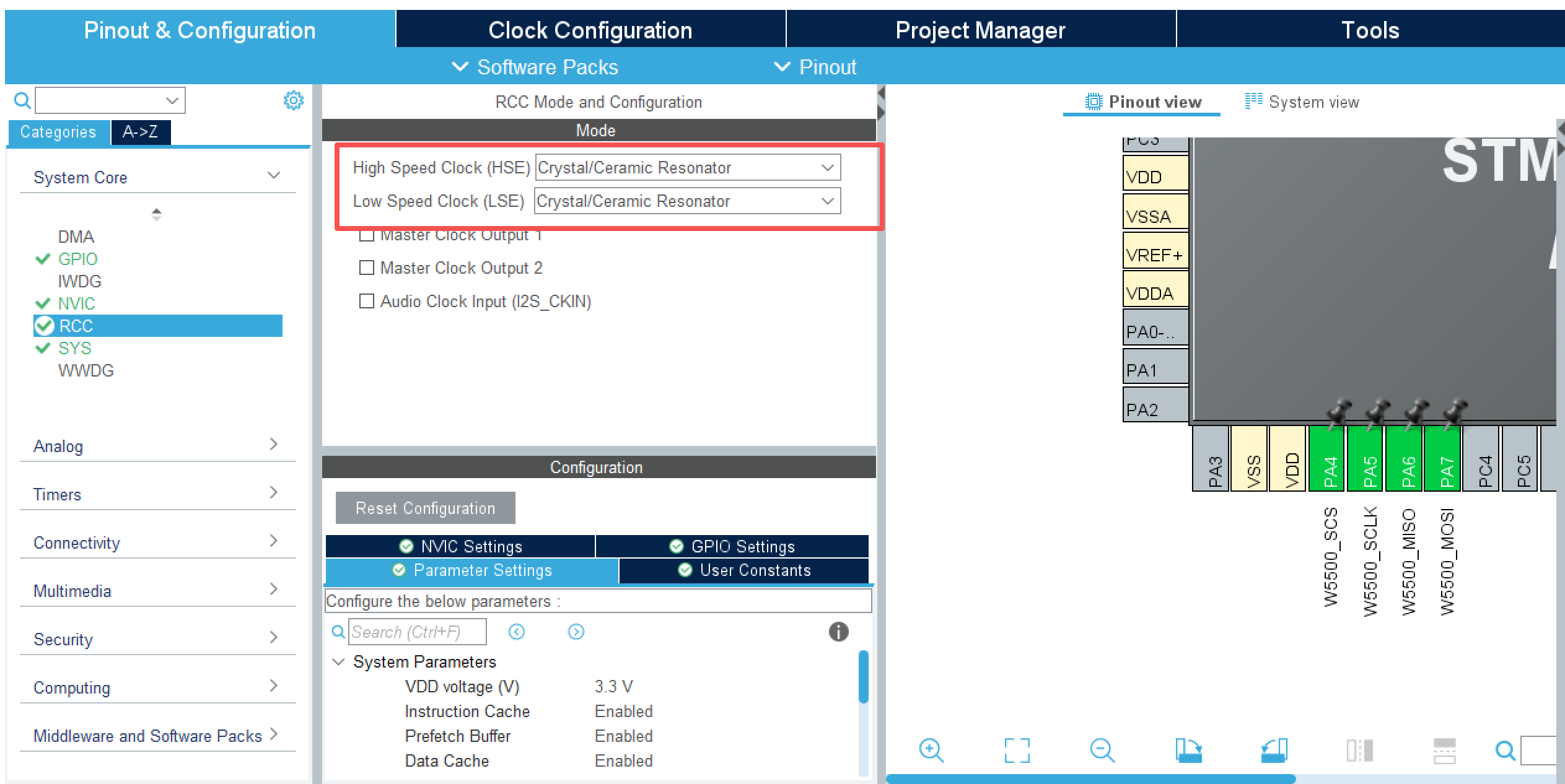Switch to System view

click(x=1302, y=102)
